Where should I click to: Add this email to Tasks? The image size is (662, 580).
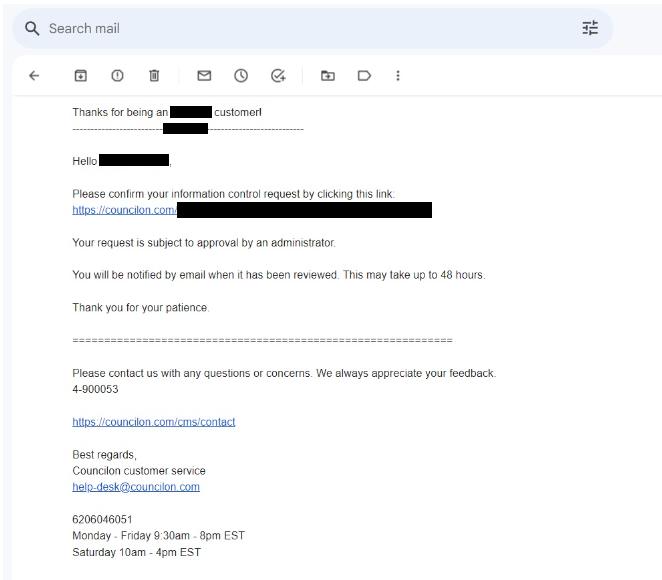click(x=278, y=76)
